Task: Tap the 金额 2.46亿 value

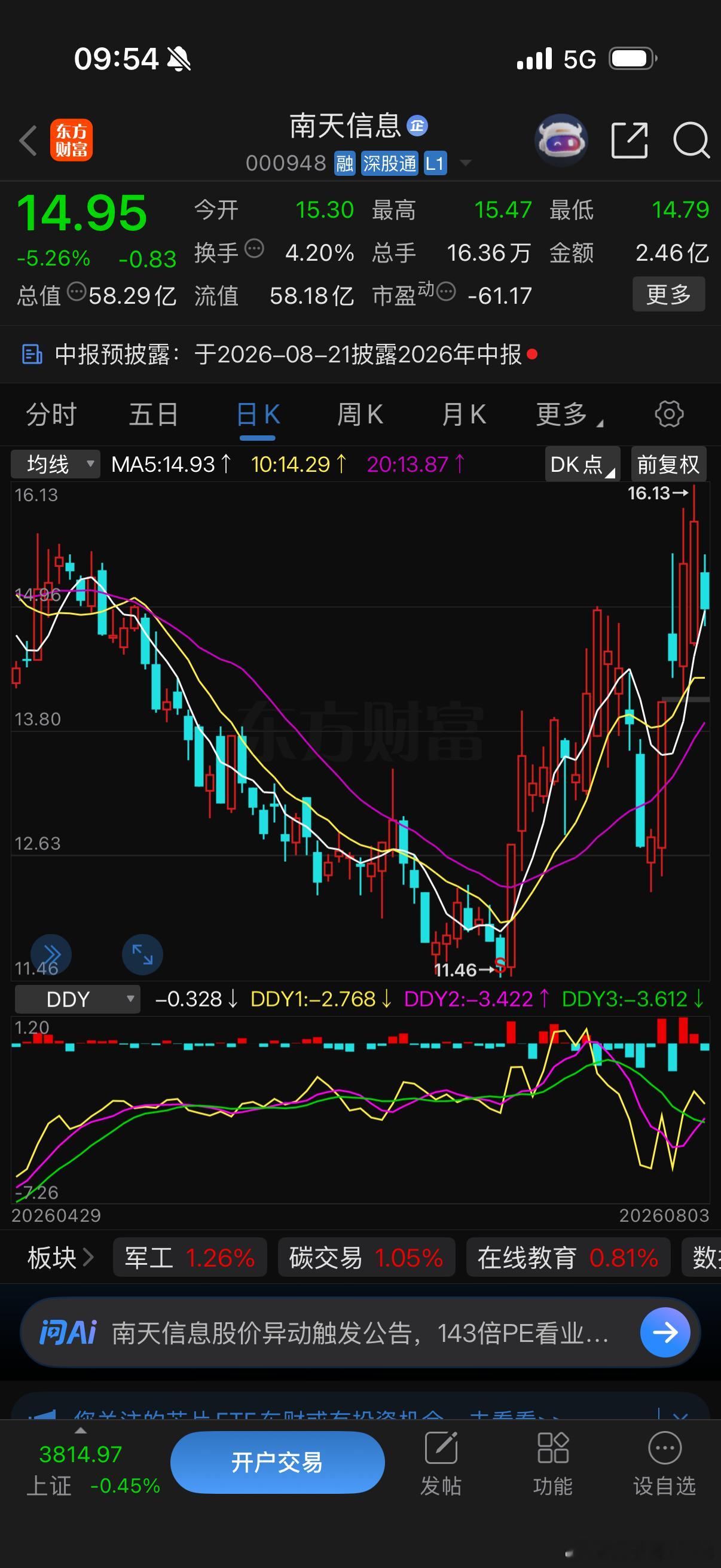Action: pos(672,252)
